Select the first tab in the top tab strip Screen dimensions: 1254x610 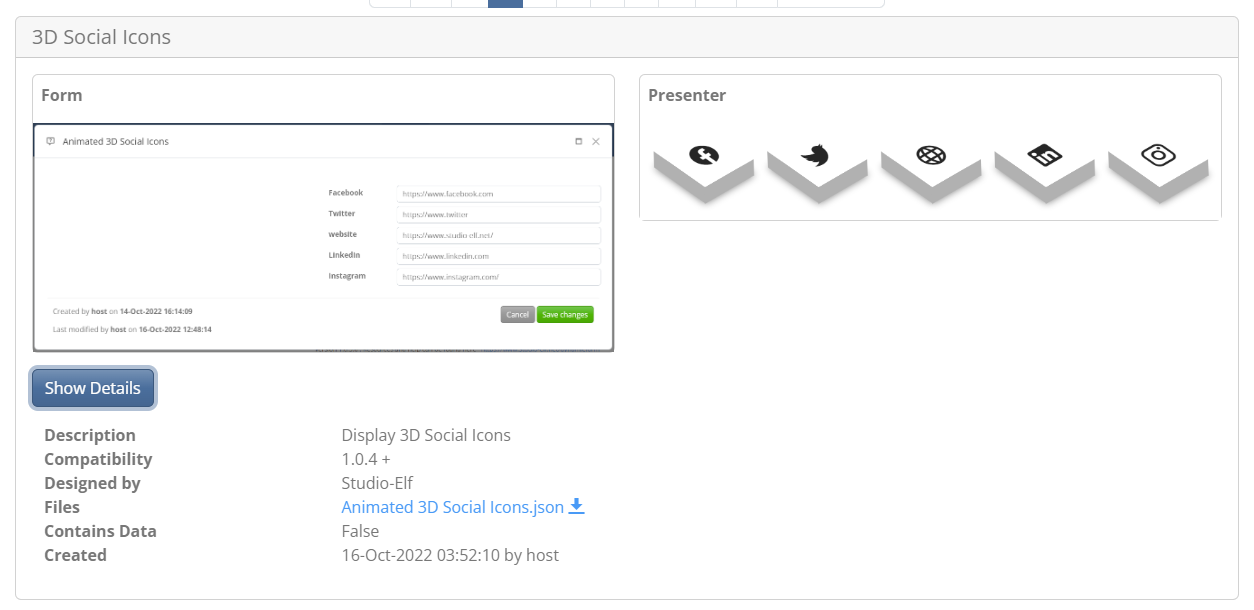[x=390, y=3]
